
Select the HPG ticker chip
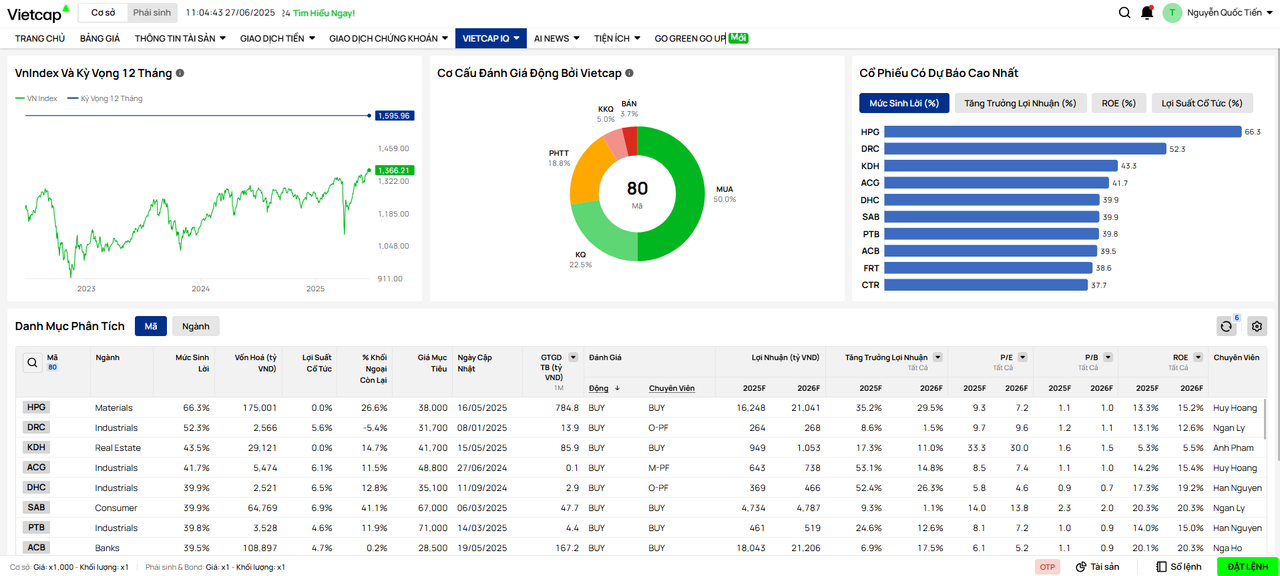click(x=36, y=408)
